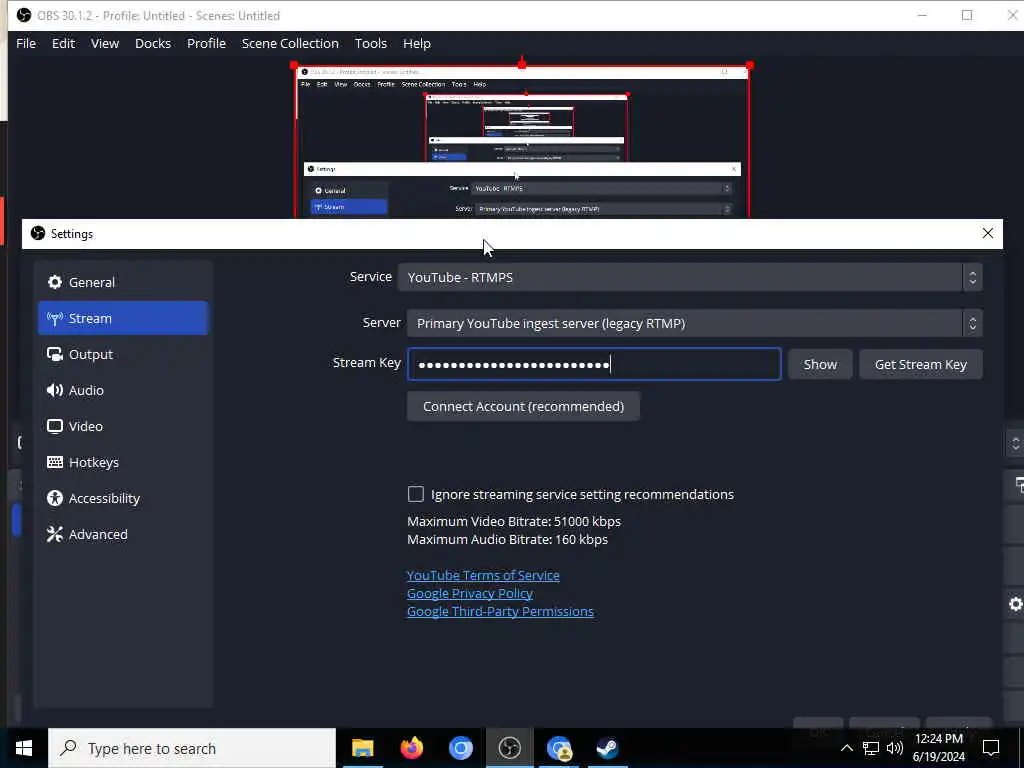Expand the Server dropdown for YouTube ingest
The width and height of the screenshot is (1024, 768).
tap(695, 323)
